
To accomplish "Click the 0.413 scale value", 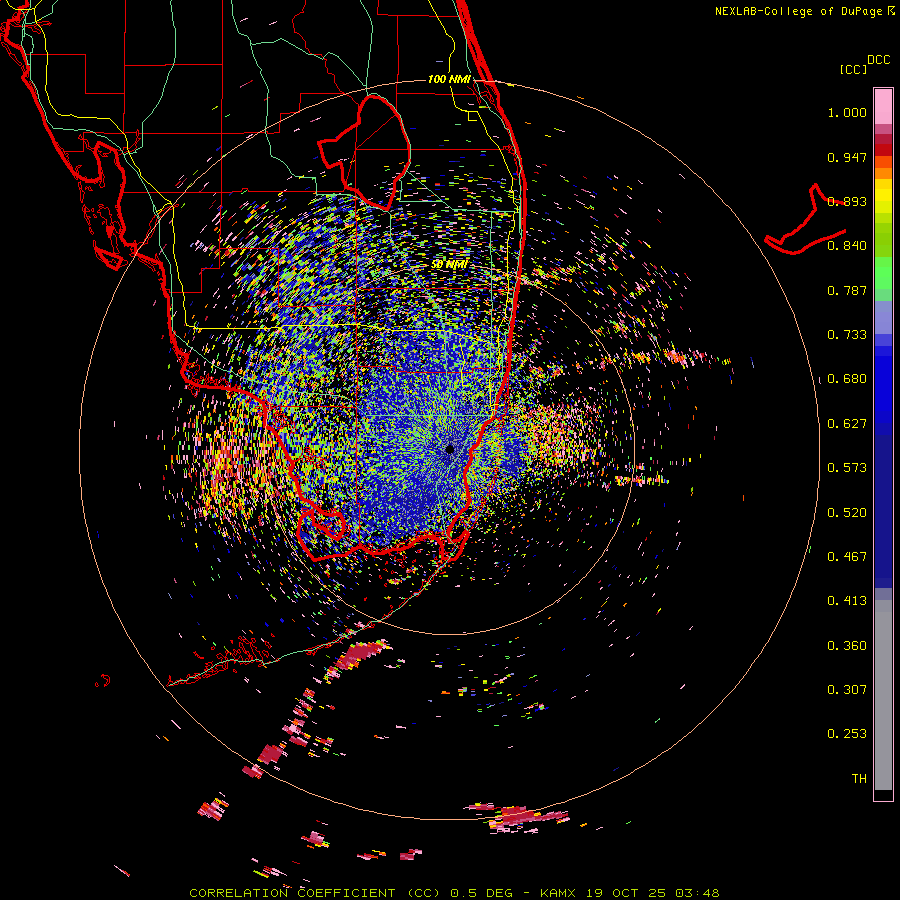I will coord(847,601).
